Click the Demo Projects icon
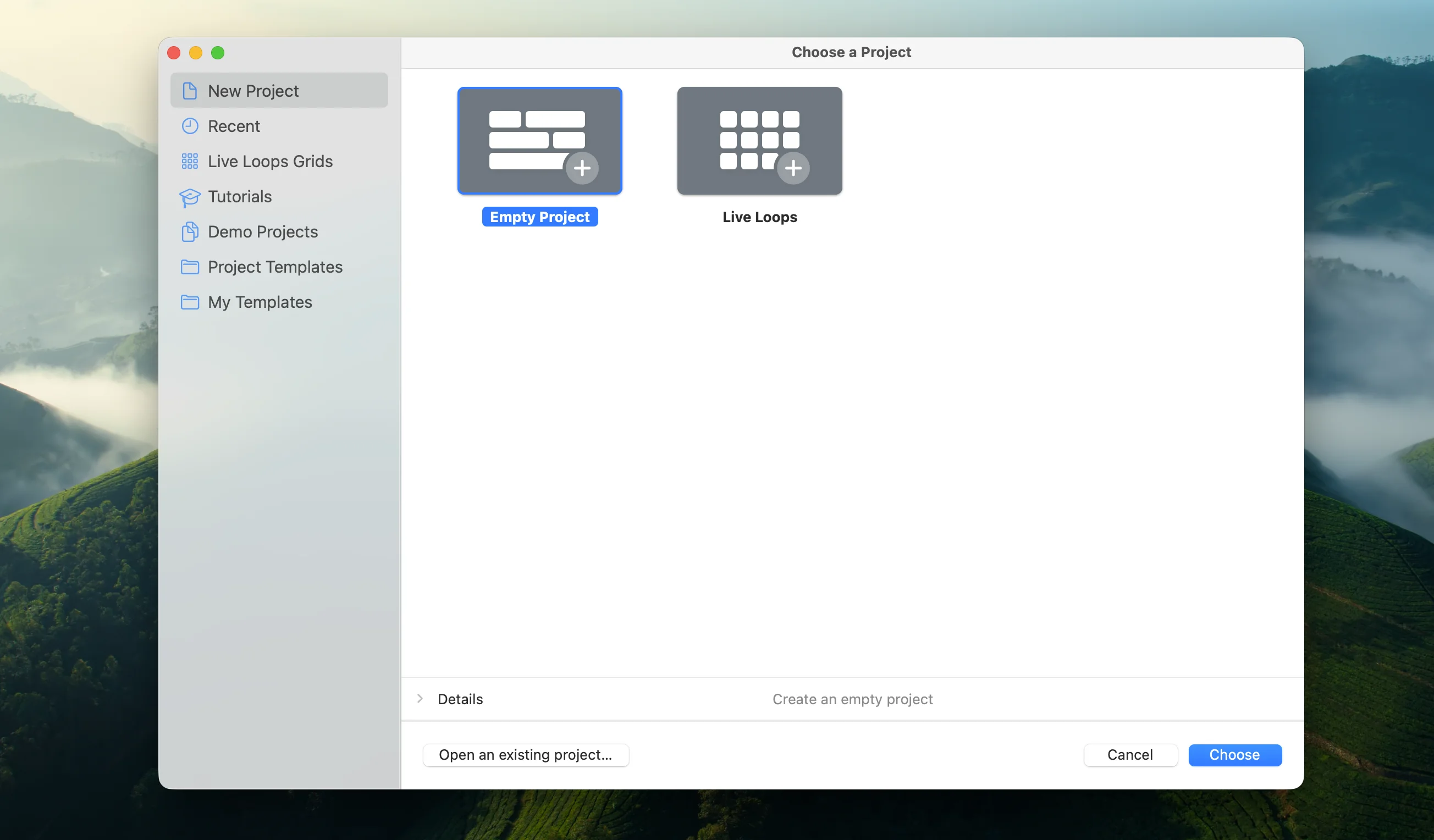1434x840 pixels. (190, 231)
